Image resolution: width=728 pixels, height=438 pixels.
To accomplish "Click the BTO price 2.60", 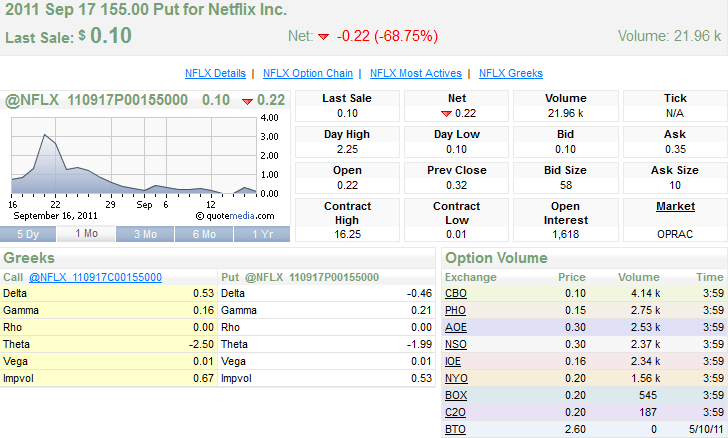I will pyautogui.click(x=575, y=430).
